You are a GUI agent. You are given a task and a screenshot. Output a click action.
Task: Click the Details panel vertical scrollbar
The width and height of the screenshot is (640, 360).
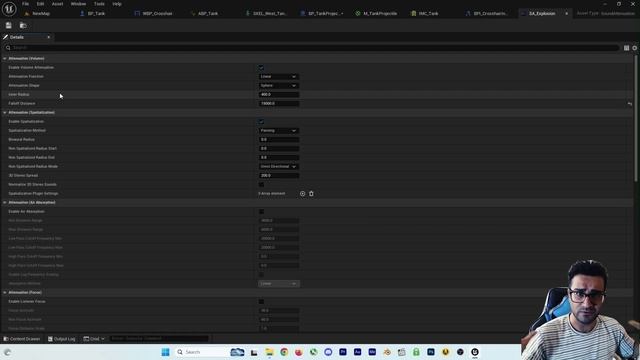[x=636, y=118]
